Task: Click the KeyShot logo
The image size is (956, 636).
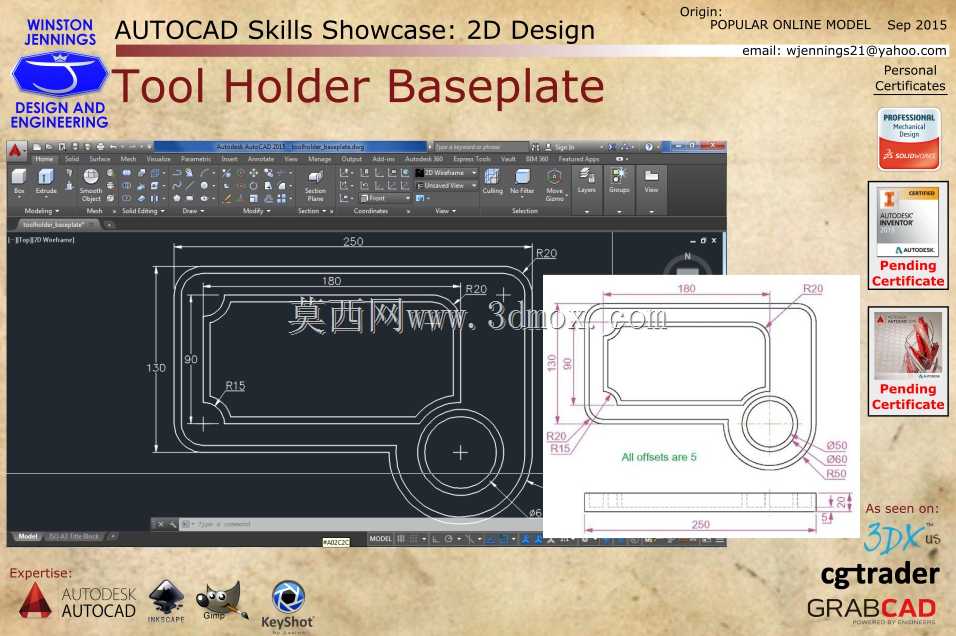Action: (287, 605)
